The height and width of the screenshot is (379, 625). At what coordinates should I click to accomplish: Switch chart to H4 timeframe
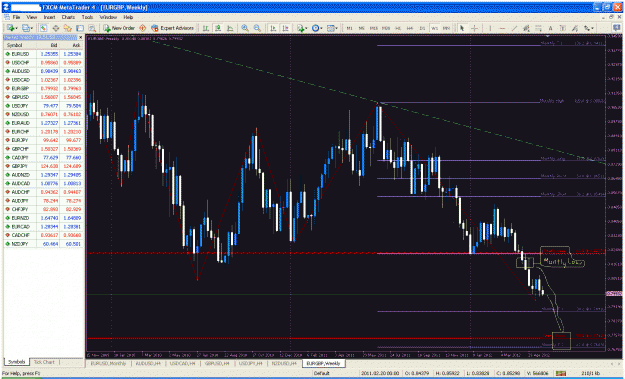[410, 28]
